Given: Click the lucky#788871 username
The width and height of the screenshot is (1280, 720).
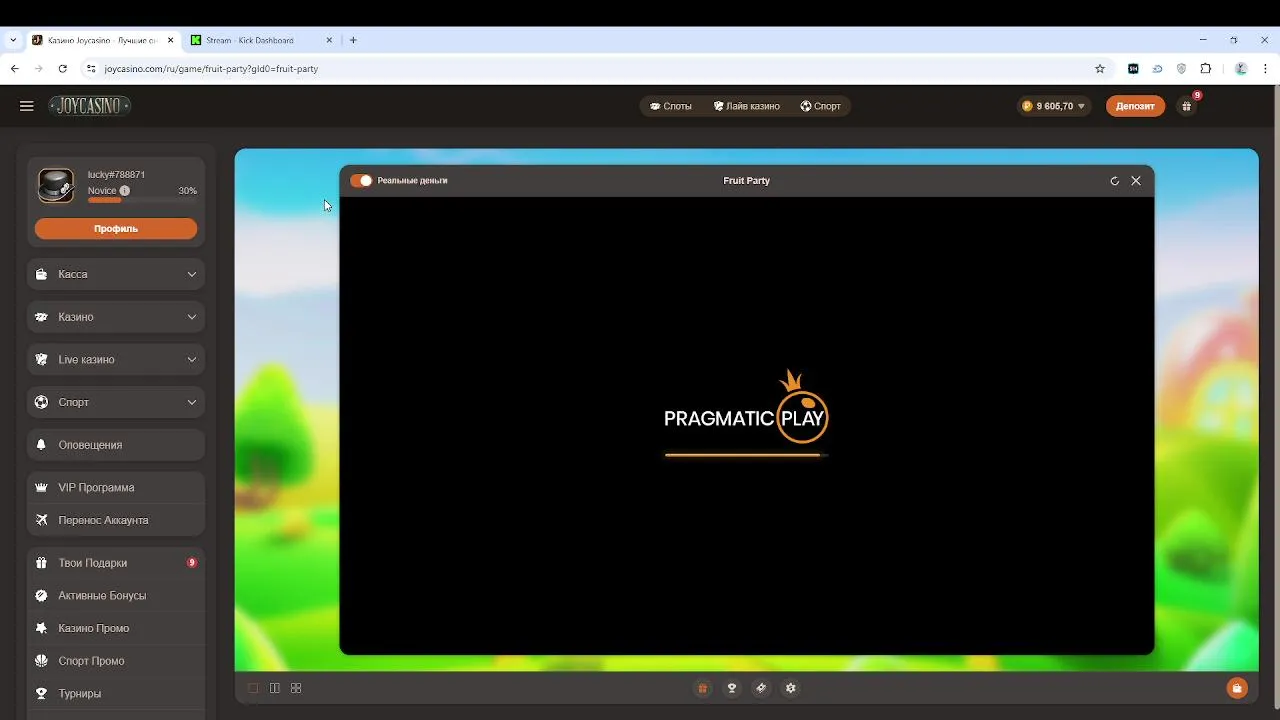Looking at the screenshot, I should (116, 175).
